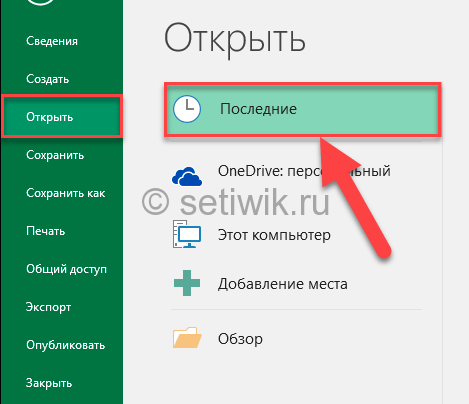This screenshot has width=469, height=404.
Task: Click the clock icon beside Последние
Action: click(187, 109)
